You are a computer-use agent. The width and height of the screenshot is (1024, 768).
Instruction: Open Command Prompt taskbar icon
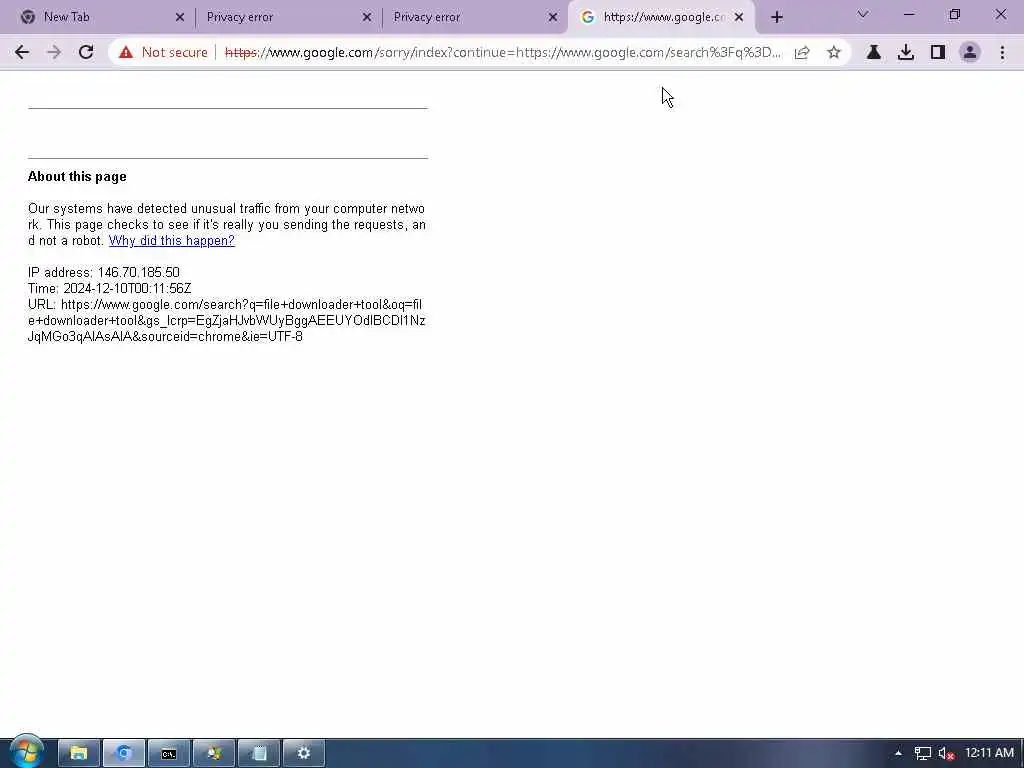click(168, 754)
